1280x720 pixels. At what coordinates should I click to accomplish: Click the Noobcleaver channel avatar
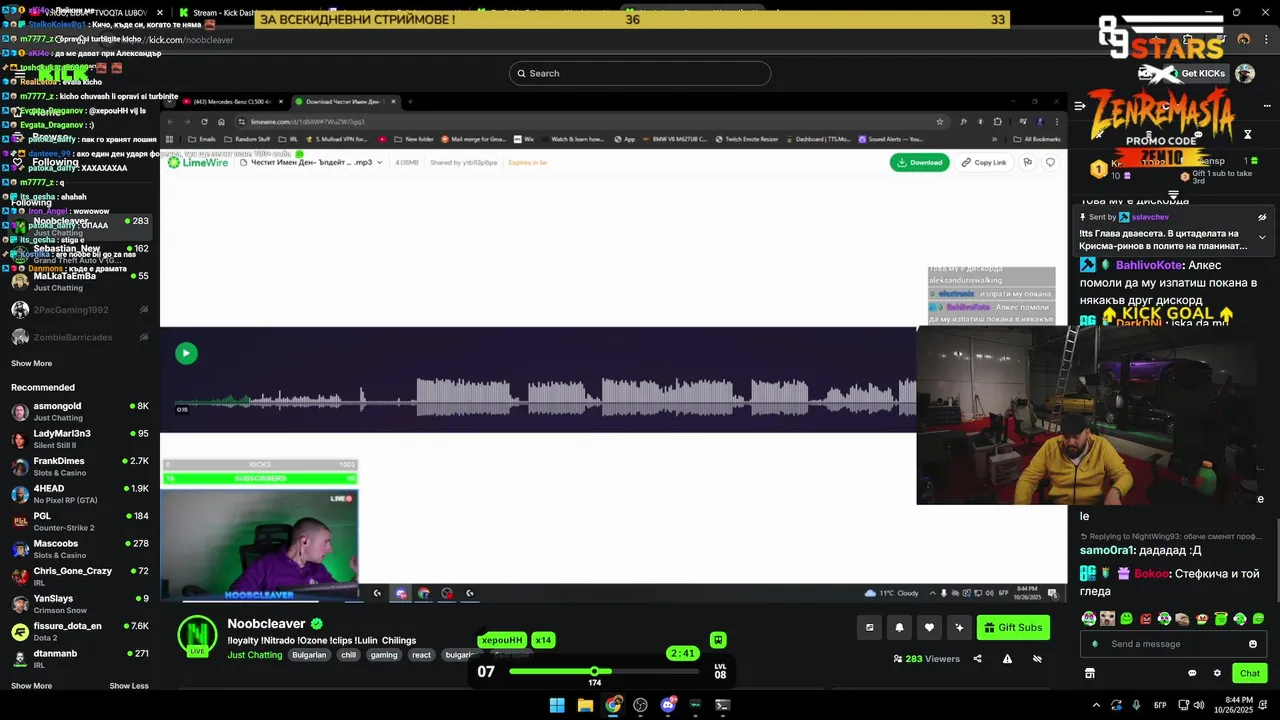pyautogui.click(x=197, y=636)
